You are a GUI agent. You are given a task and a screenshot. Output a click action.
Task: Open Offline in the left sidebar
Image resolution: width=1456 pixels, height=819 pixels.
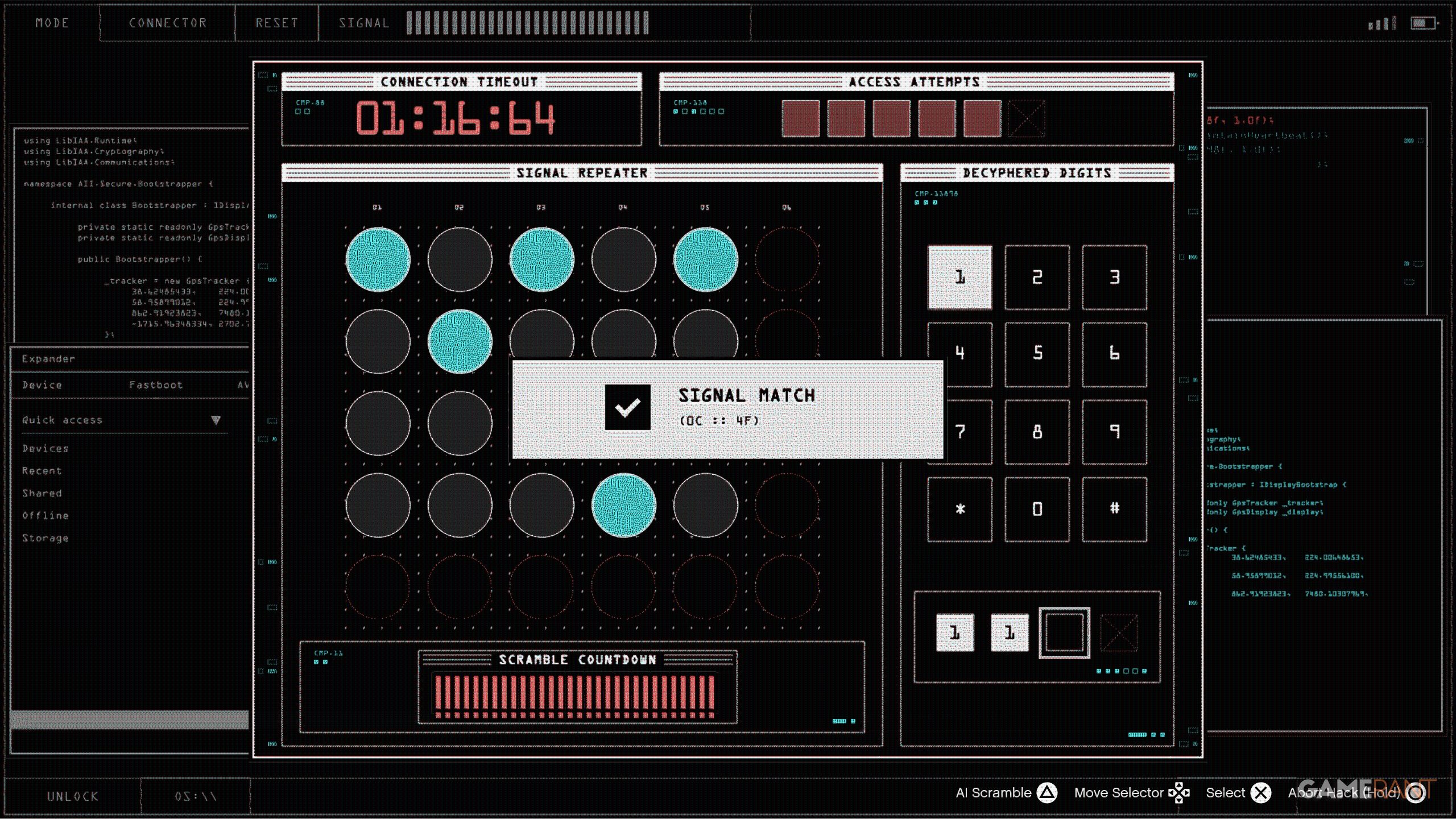tap(45, 515)
